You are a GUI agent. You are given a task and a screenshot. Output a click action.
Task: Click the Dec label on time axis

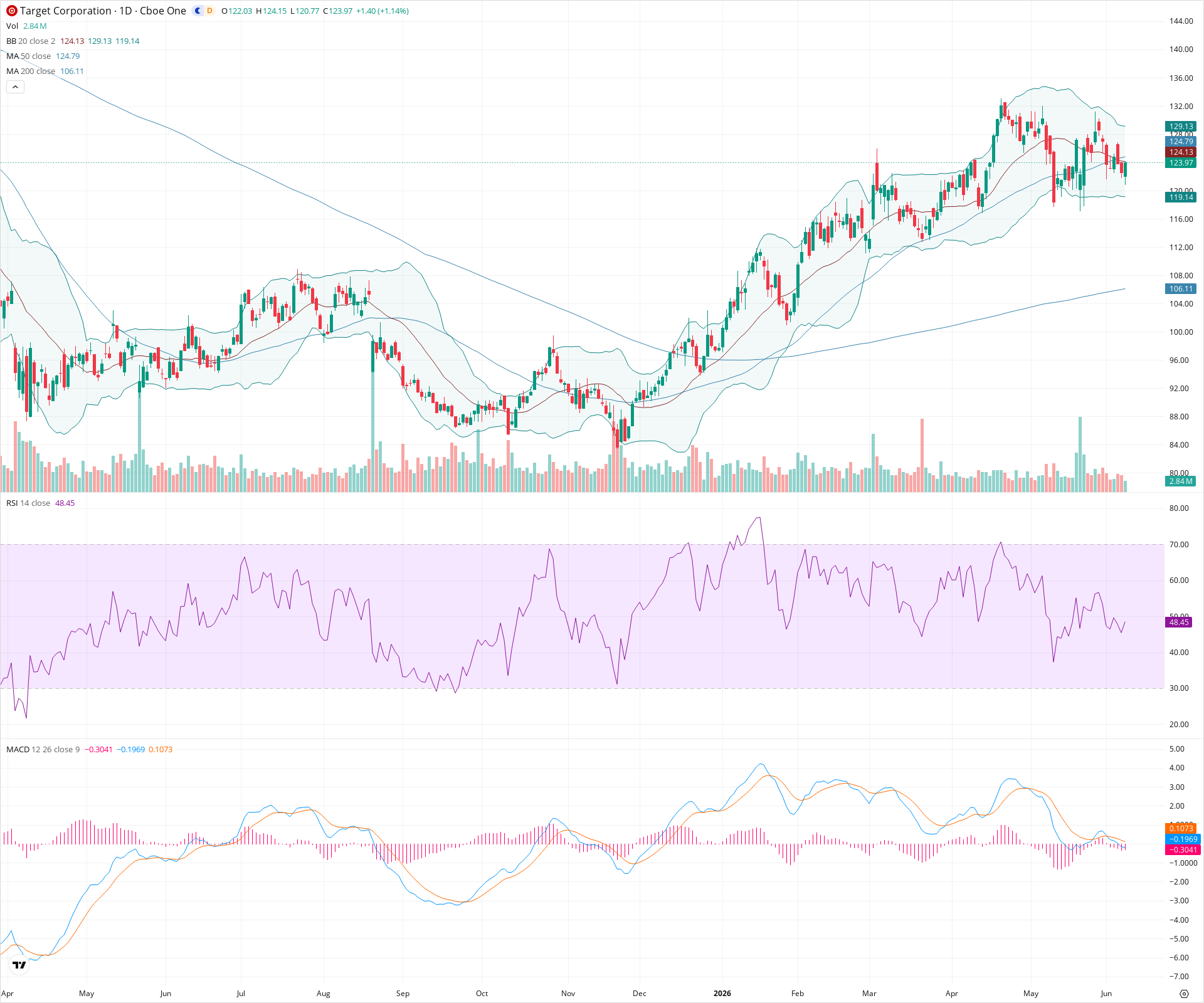[x=639, y=994]
